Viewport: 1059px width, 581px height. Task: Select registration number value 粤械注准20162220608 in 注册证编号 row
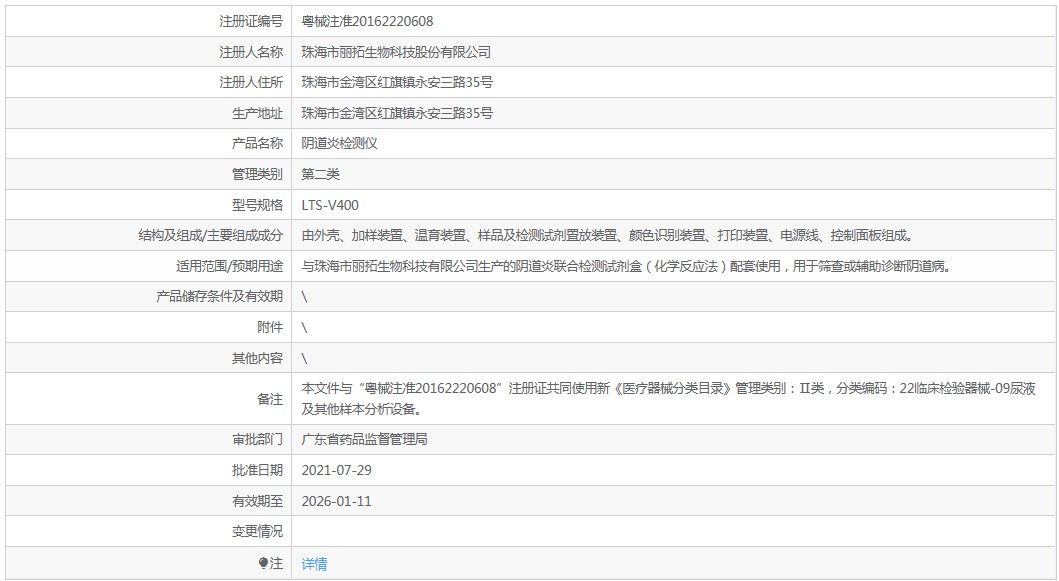[367, 22]
